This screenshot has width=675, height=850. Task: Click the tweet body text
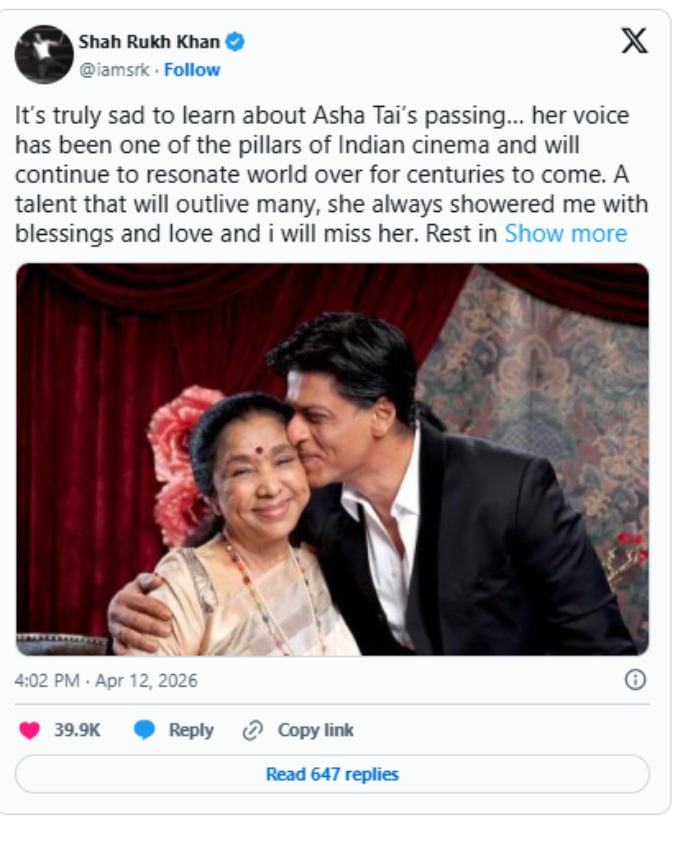click(331, 175)
